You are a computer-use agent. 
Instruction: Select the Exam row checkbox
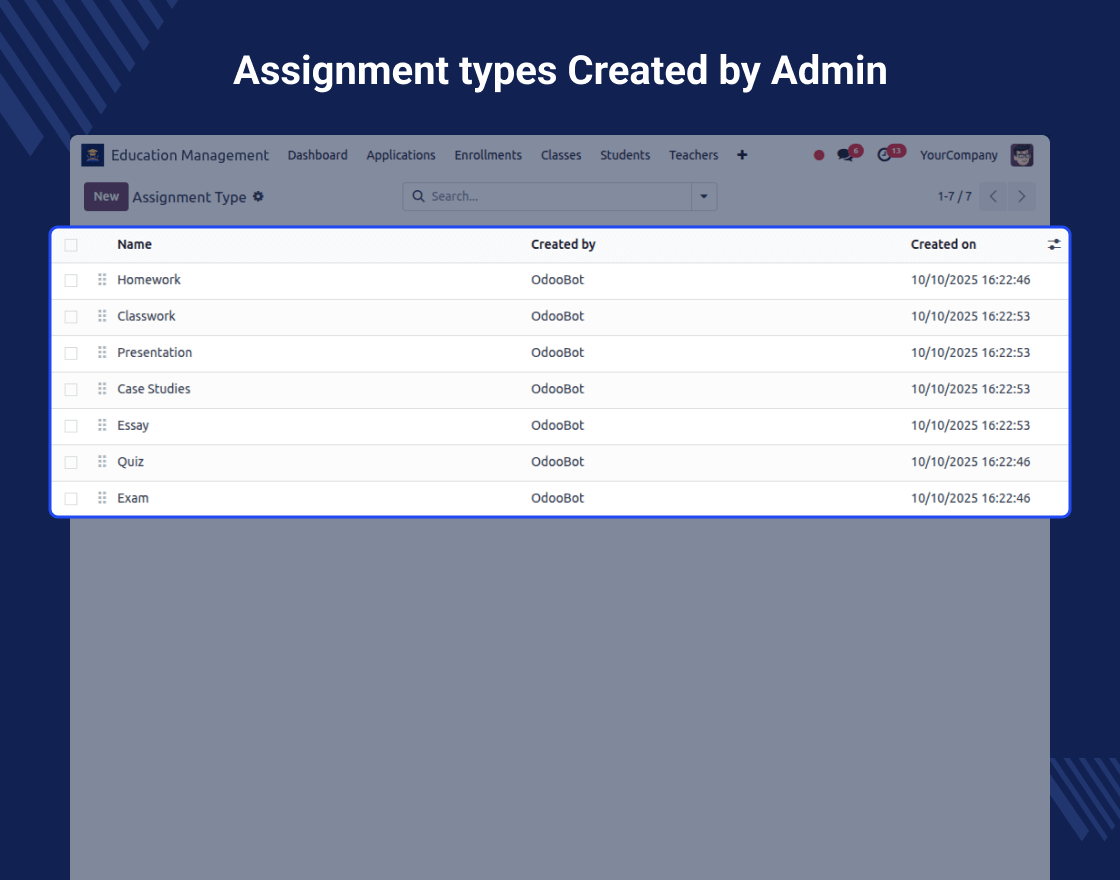[71, 499]
